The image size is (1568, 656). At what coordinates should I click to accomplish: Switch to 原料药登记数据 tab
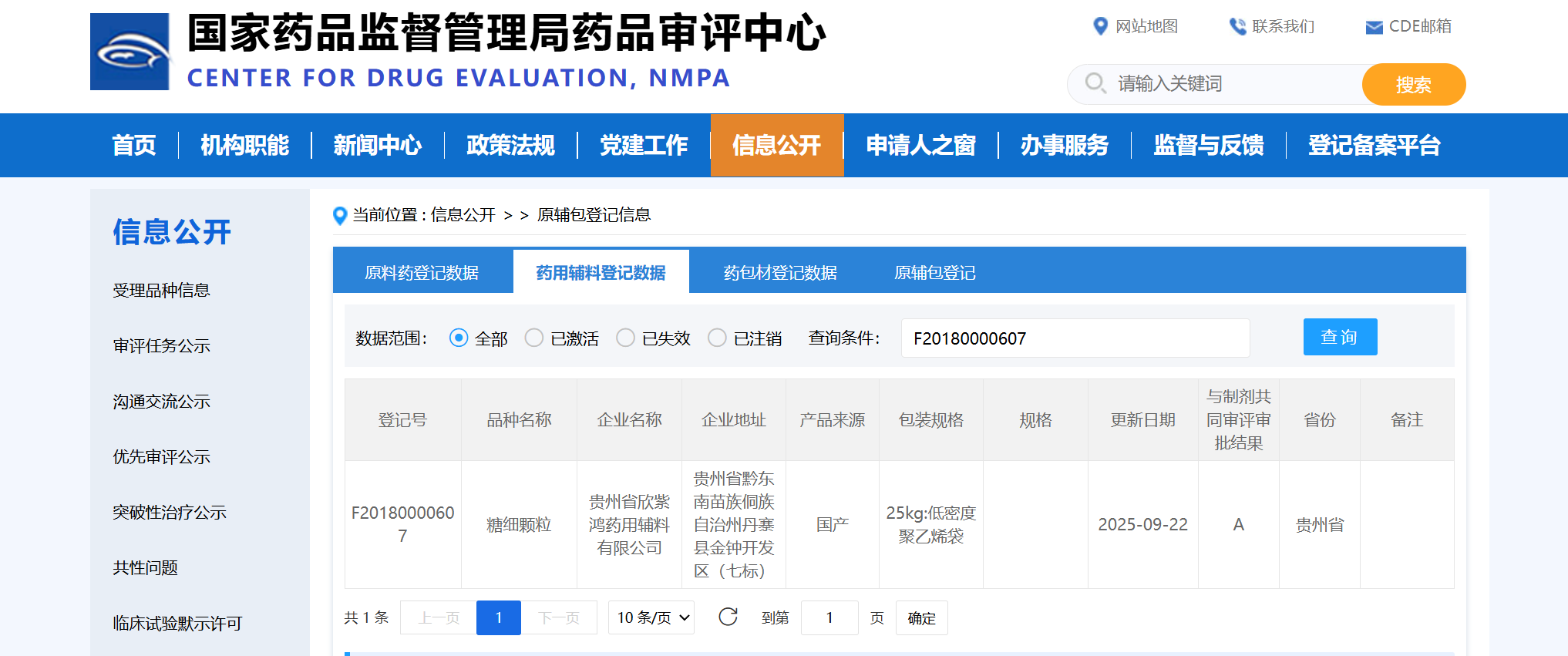pyautogui.click(x=422, y=273)
